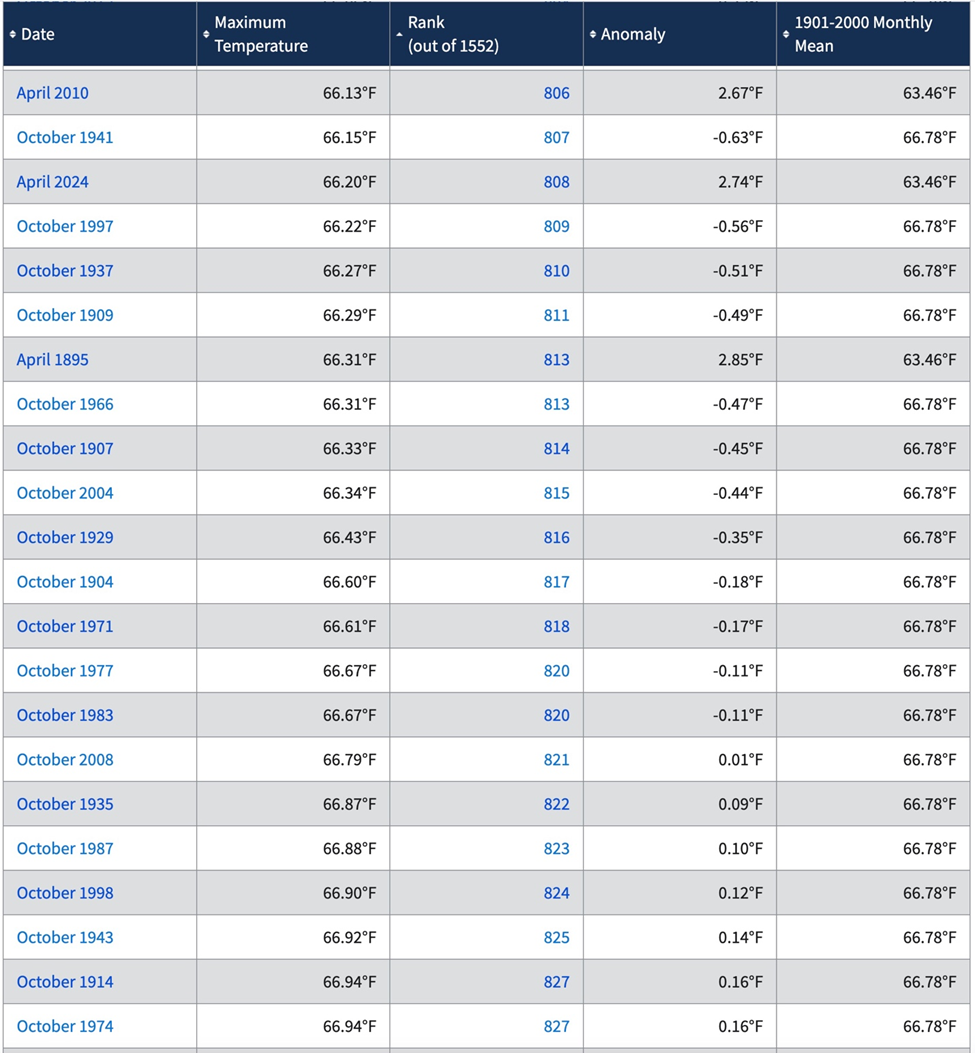
Task: Click the October 2004 date link
Action: pos(65,493)
